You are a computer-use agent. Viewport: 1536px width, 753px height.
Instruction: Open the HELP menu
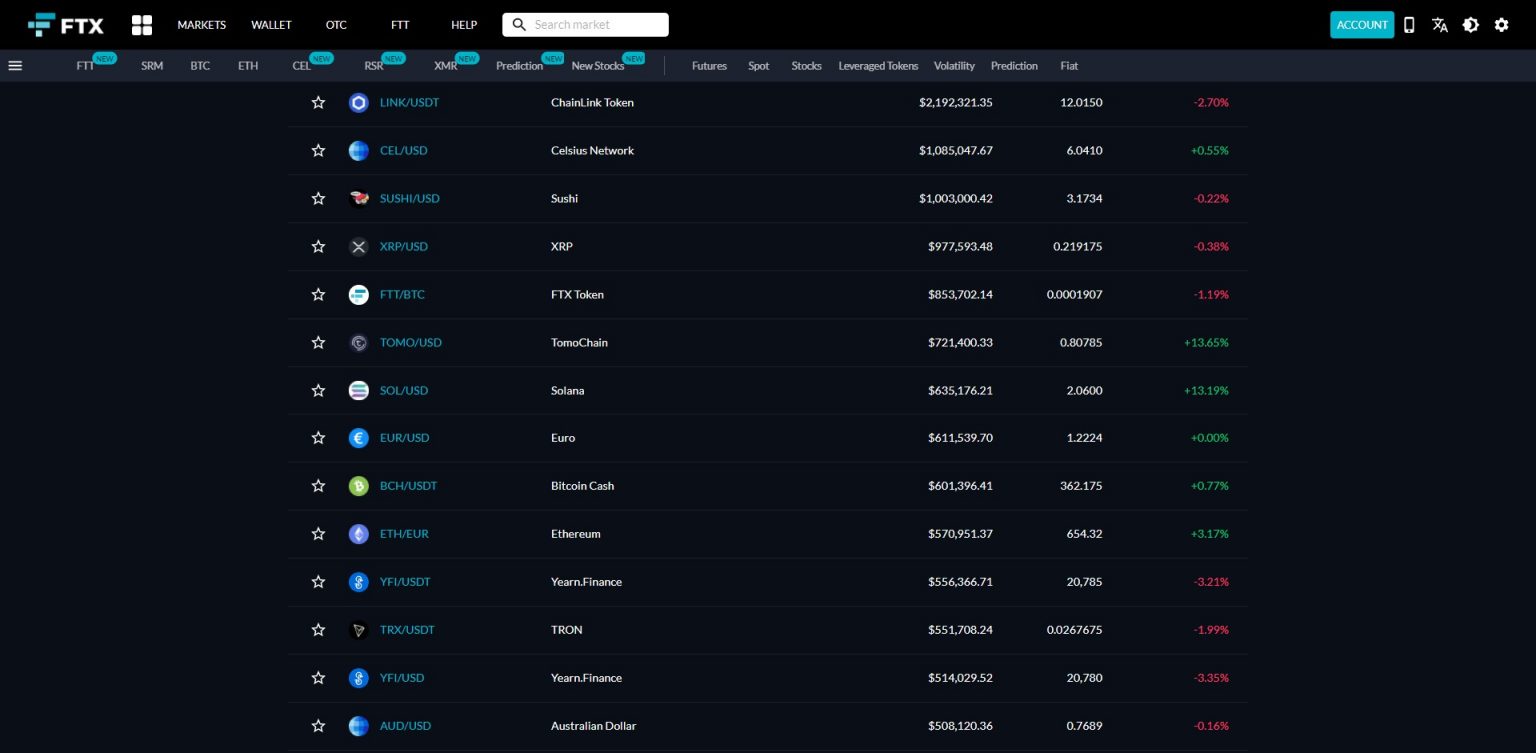click(464, 25)
